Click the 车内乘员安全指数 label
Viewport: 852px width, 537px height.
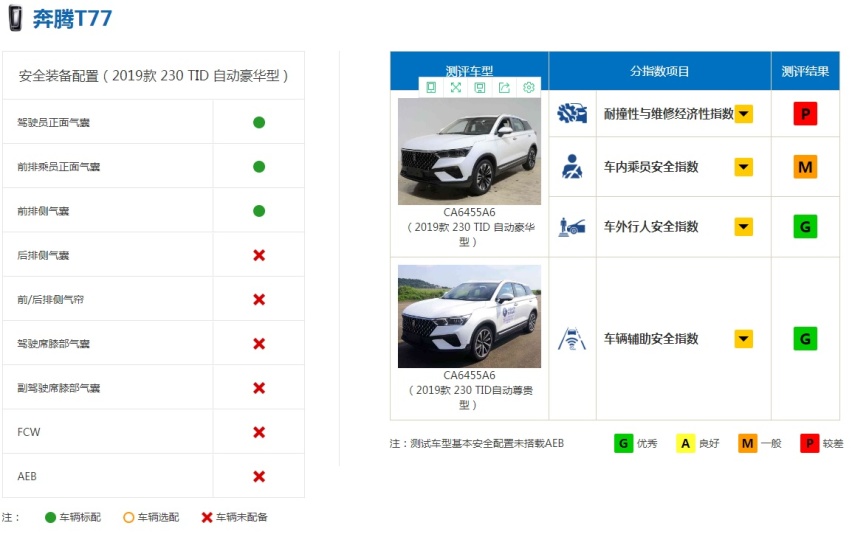point(651,167)
